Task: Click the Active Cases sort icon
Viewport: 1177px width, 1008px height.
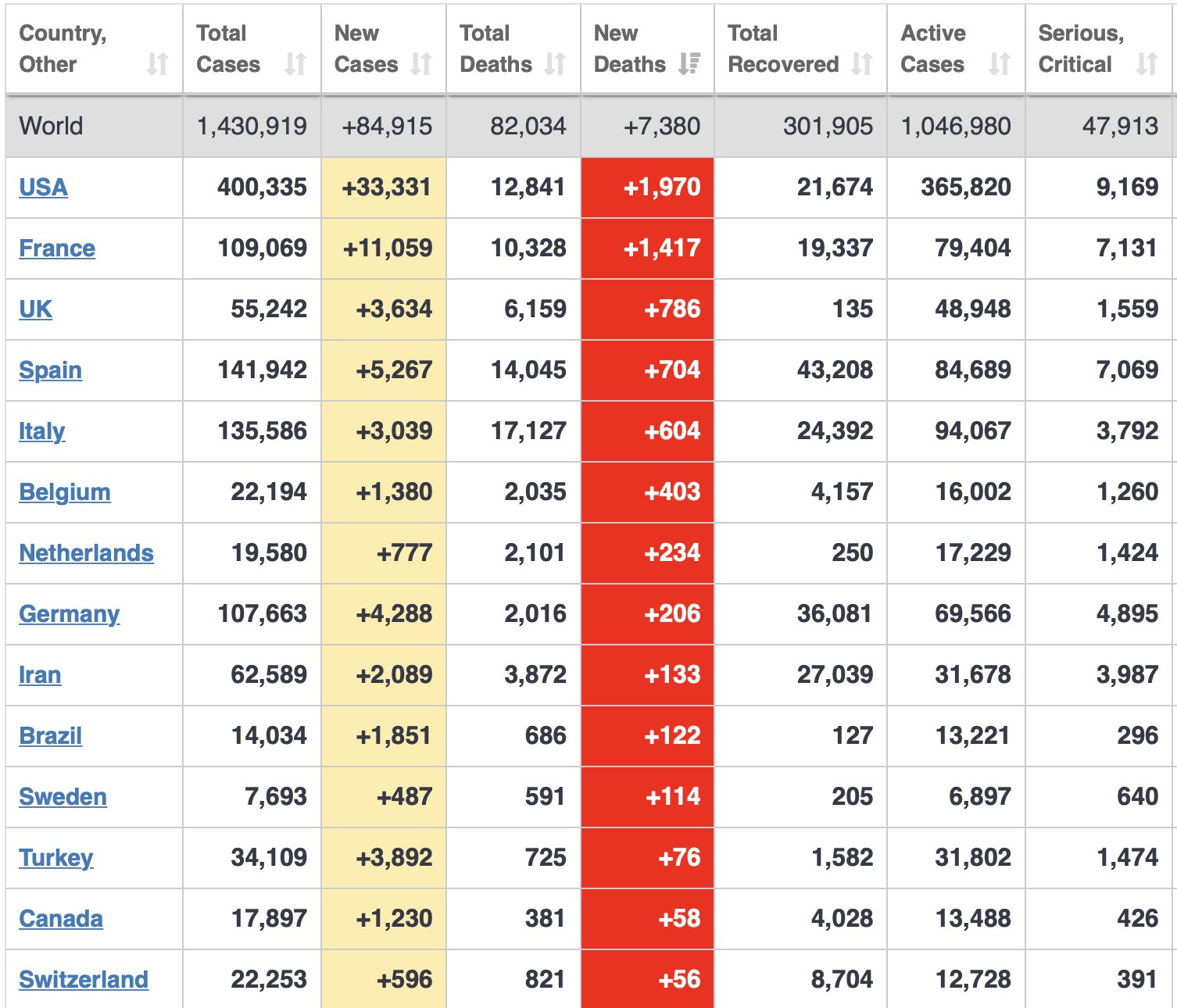Action: point(1000,63)
